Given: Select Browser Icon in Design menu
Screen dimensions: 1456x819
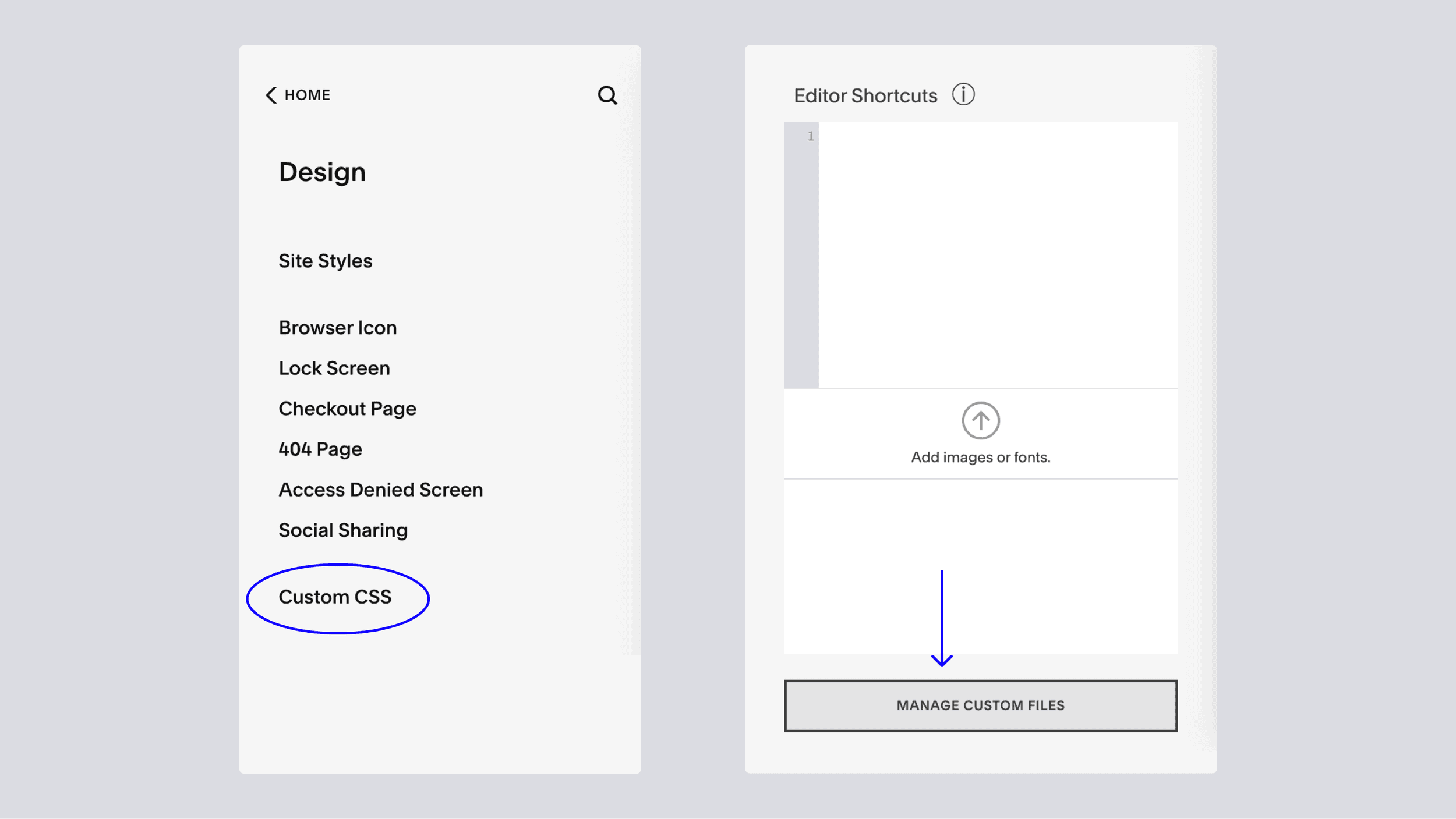Looking at the screenshot, I should coord(337,328).
